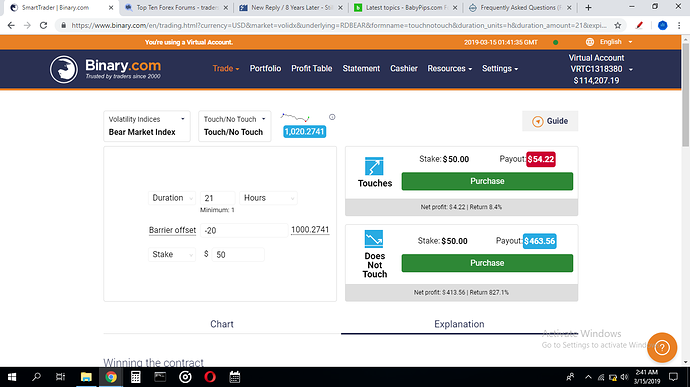Open the calendar app taskbar icon

[x=235, y=377]
